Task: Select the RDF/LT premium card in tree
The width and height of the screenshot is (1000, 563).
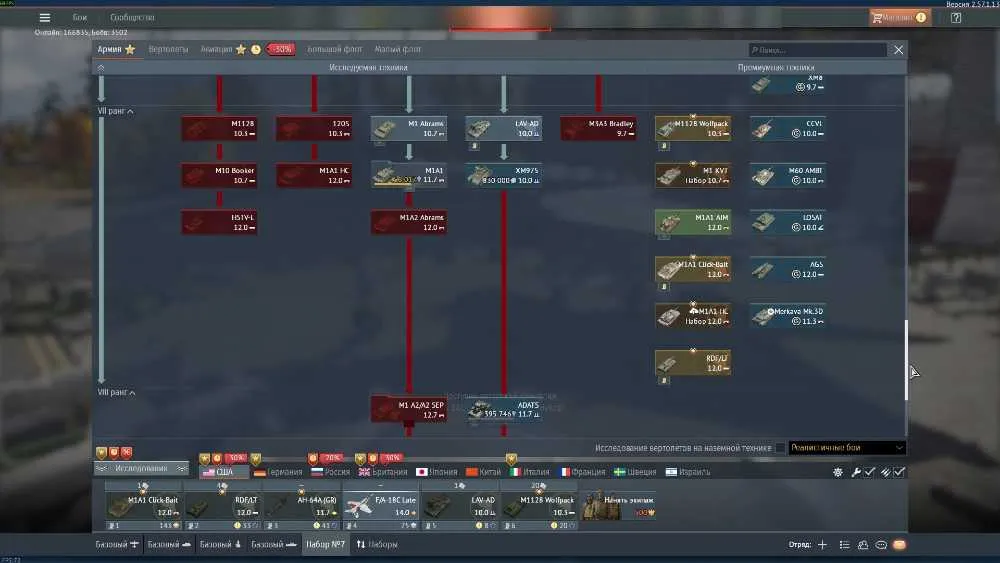Action: [693, 363]
